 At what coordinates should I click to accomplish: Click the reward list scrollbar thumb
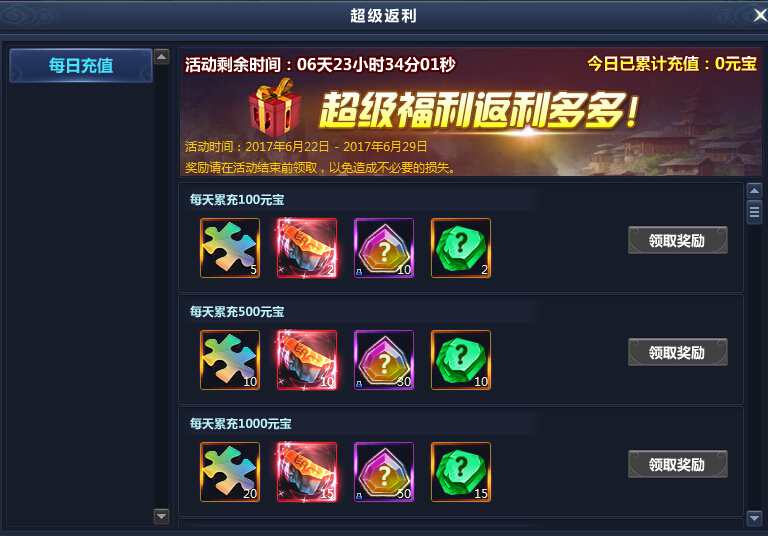pyautogui.click(x=754, y=212)
